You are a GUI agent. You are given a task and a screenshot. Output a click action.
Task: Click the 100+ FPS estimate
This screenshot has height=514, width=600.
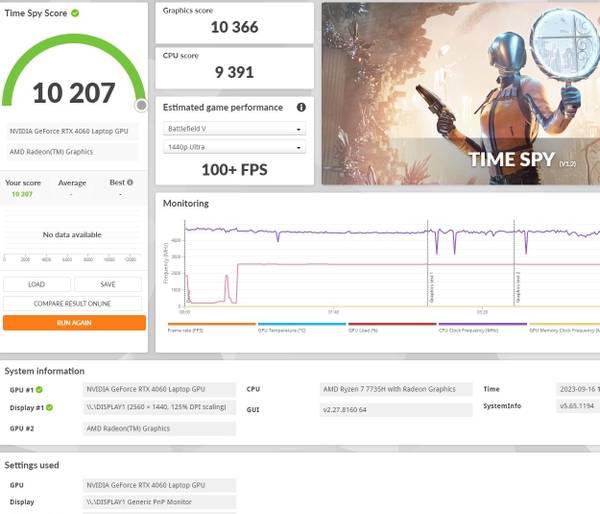235,170
